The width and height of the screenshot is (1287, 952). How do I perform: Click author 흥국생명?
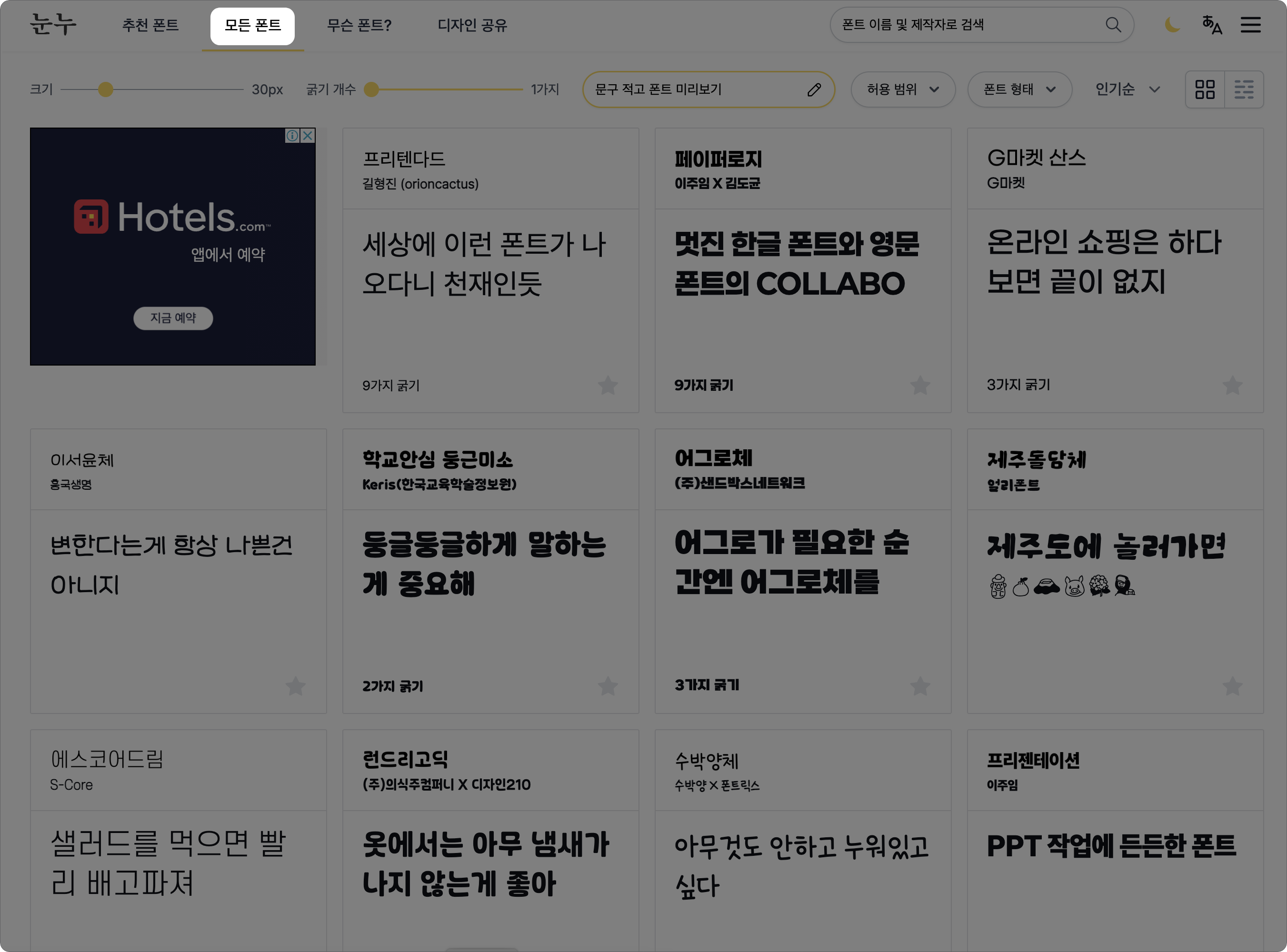(x=71, y=485)
